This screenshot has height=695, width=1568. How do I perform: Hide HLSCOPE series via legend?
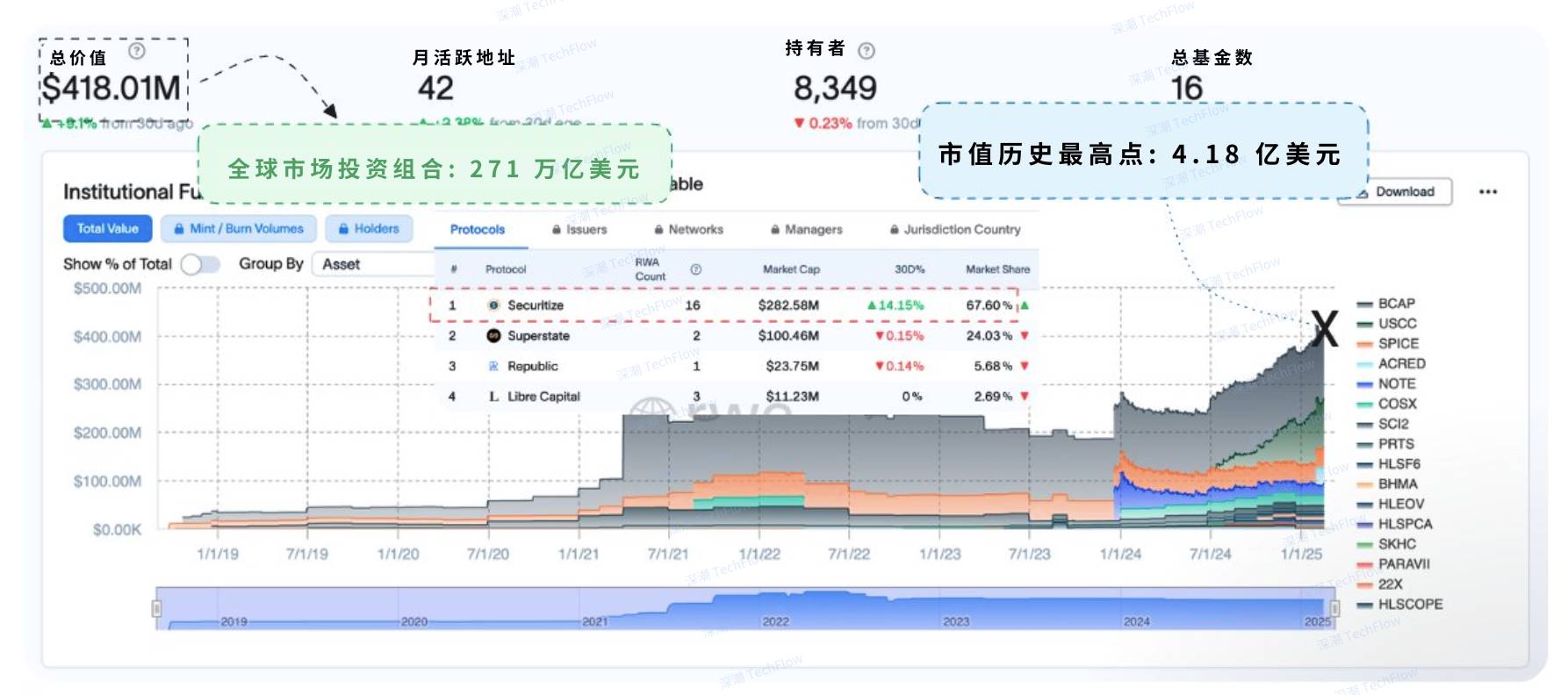1399,605
